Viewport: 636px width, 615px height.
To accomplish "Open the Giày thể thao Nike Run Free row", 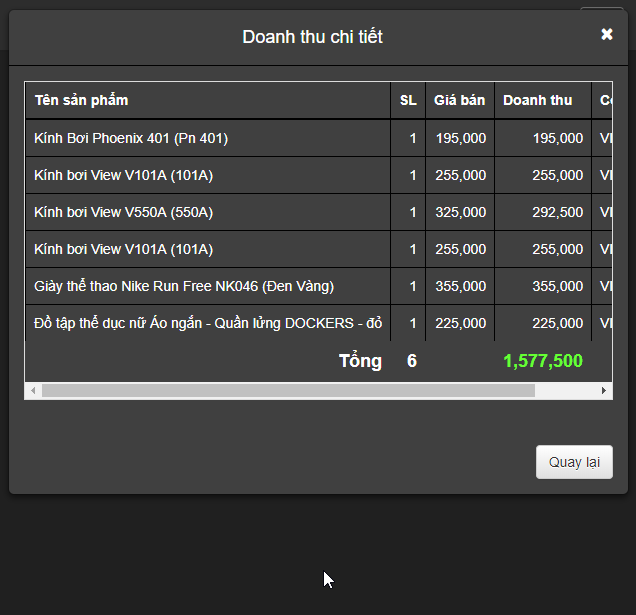I will [x=184, y=286].
